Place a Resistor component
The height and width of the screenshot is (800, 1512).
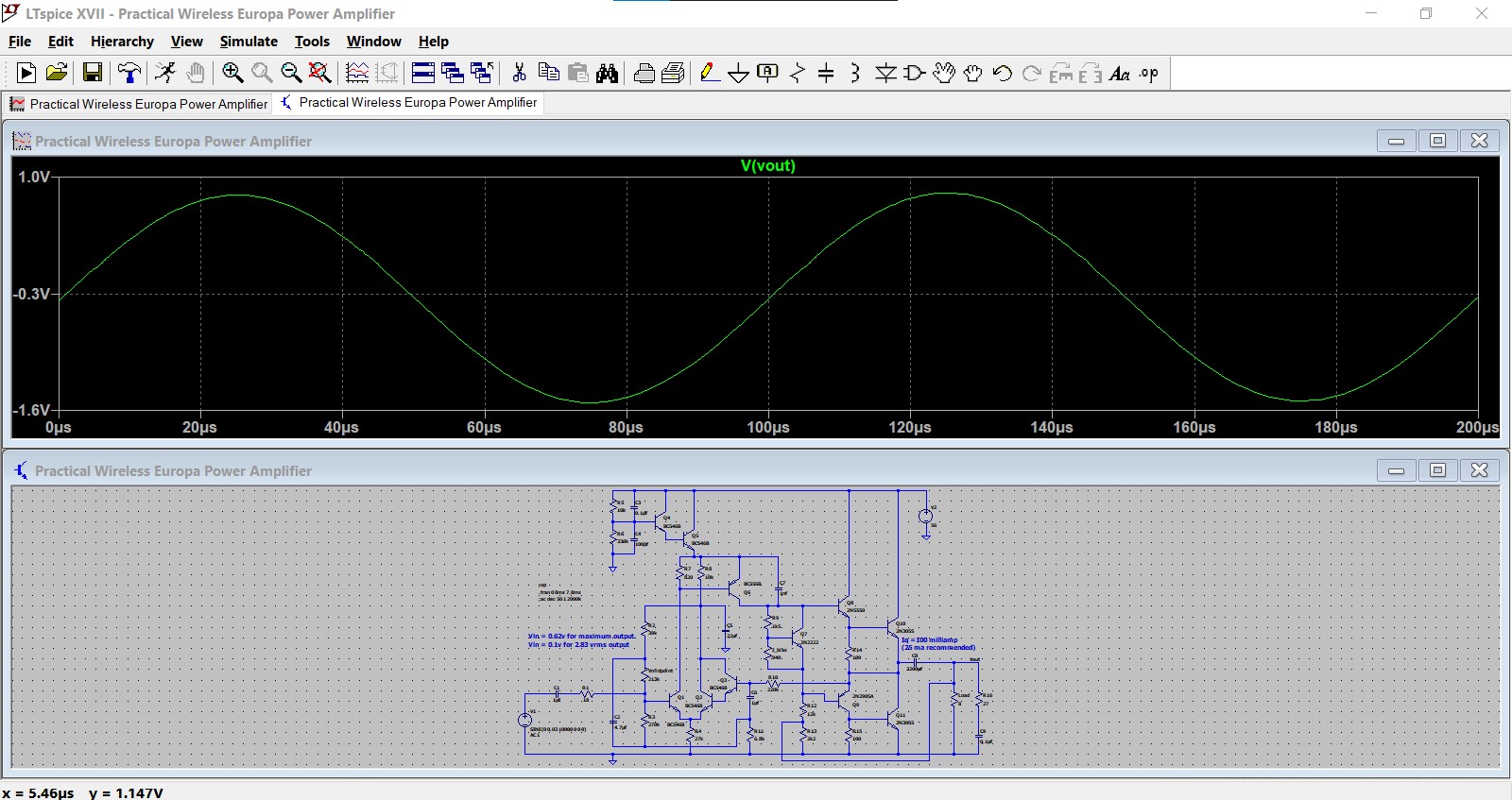click(x=798, y=73)
